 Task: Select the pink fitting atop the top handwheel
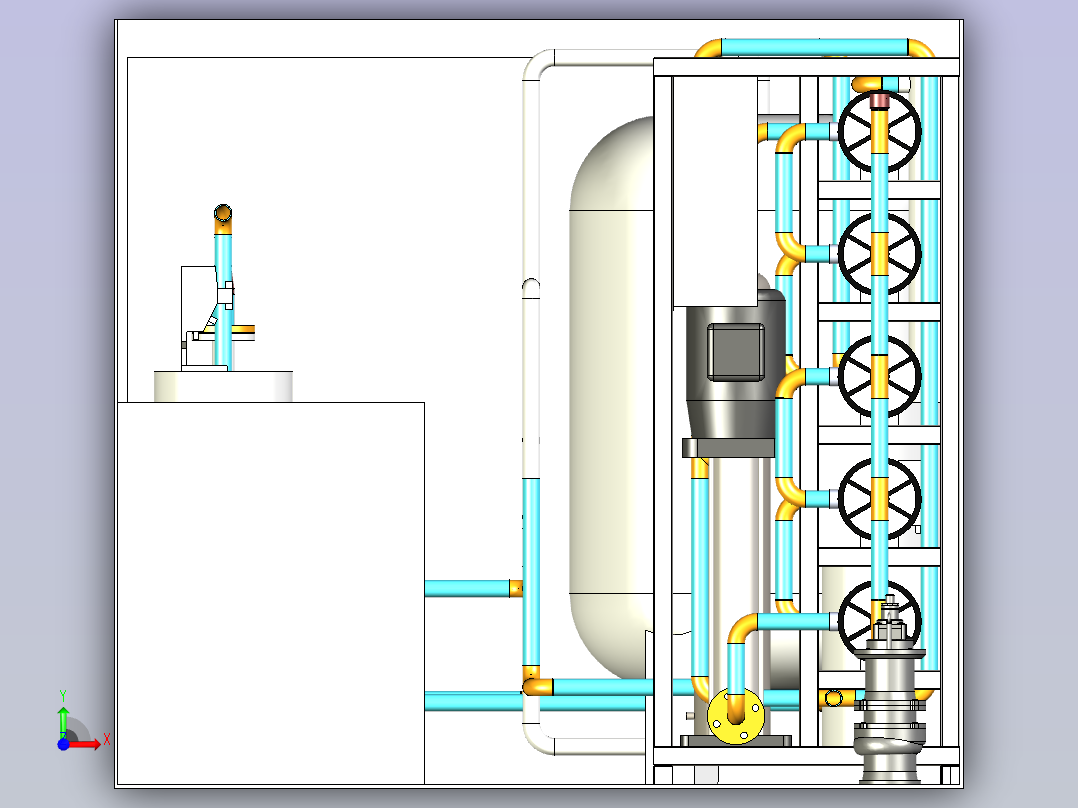(x=879, y=102)
